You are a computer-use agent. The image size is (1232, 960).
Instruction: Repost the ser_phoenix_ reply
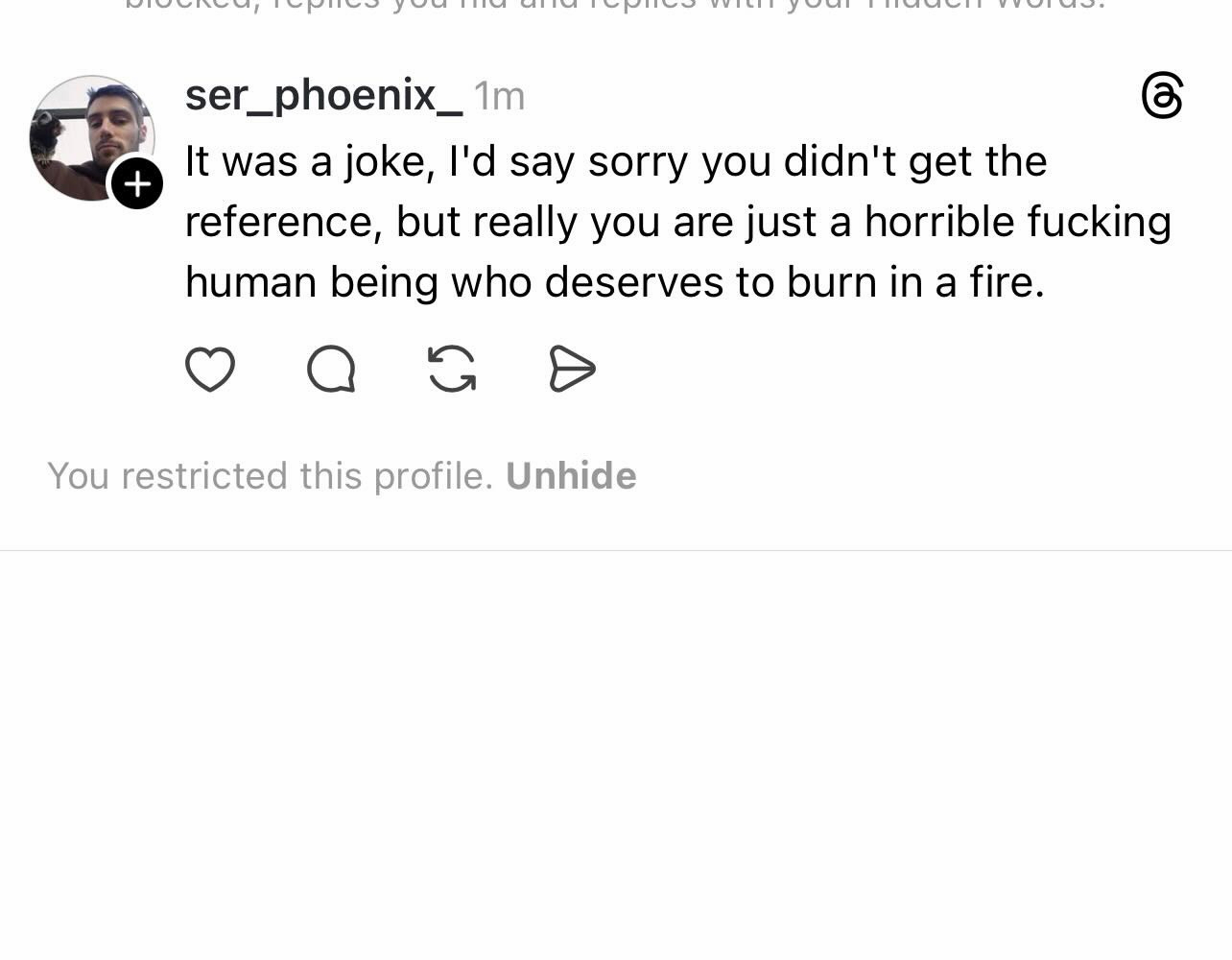click(452, 370)
